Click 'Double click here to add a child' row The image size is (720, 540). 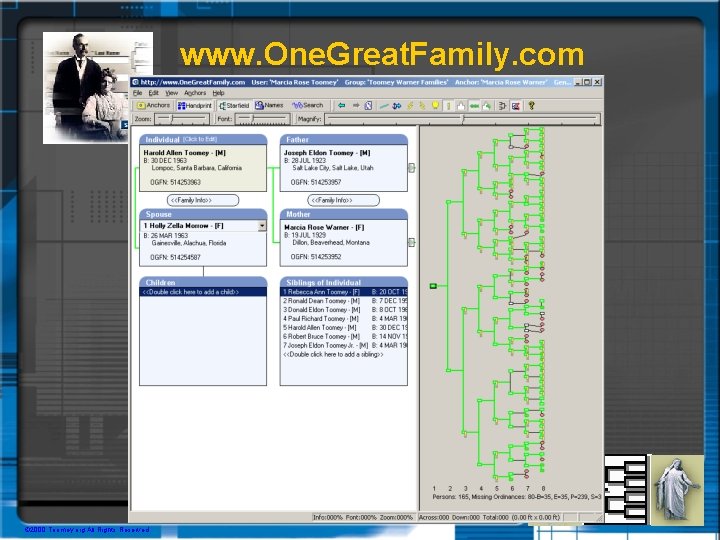tap(203, 292)
